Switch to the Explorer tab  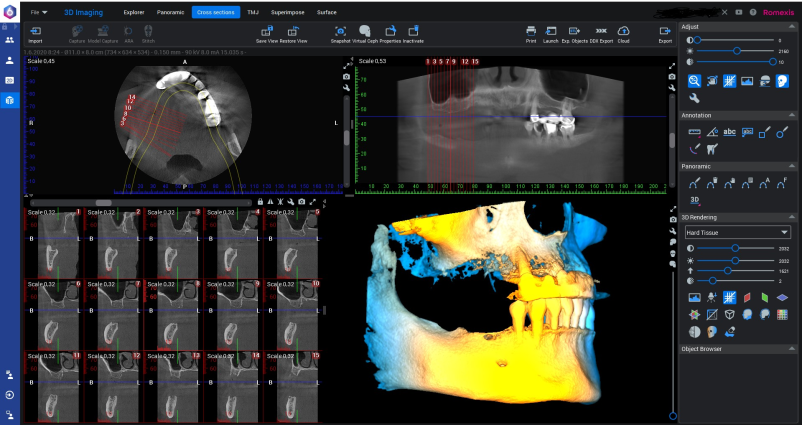click(x=133, y=12)
